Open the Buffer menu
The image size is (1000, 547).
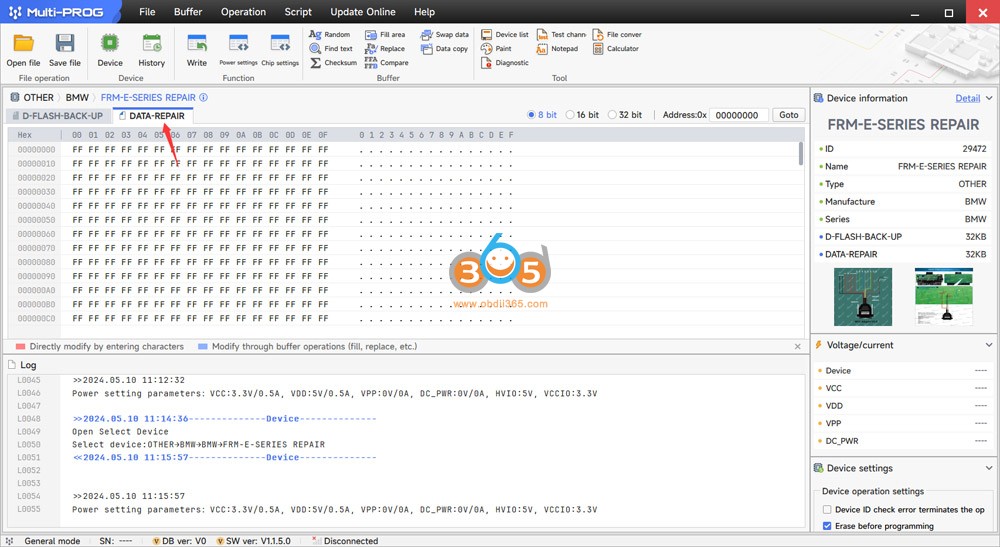pos(188,11)
